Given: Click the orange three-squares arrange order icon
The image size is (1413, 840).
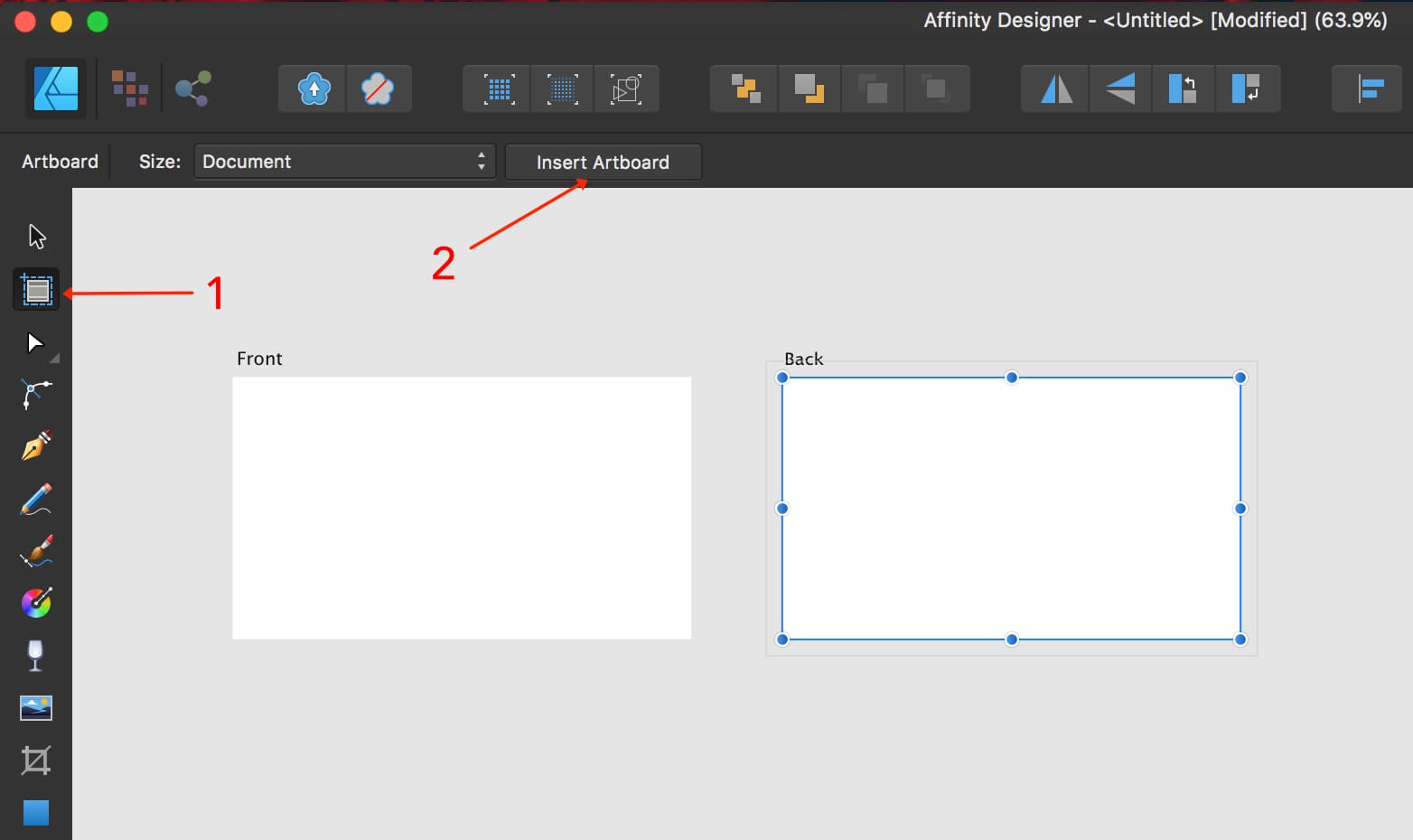Looking at the screenshot, I should (x=744, y=89).
